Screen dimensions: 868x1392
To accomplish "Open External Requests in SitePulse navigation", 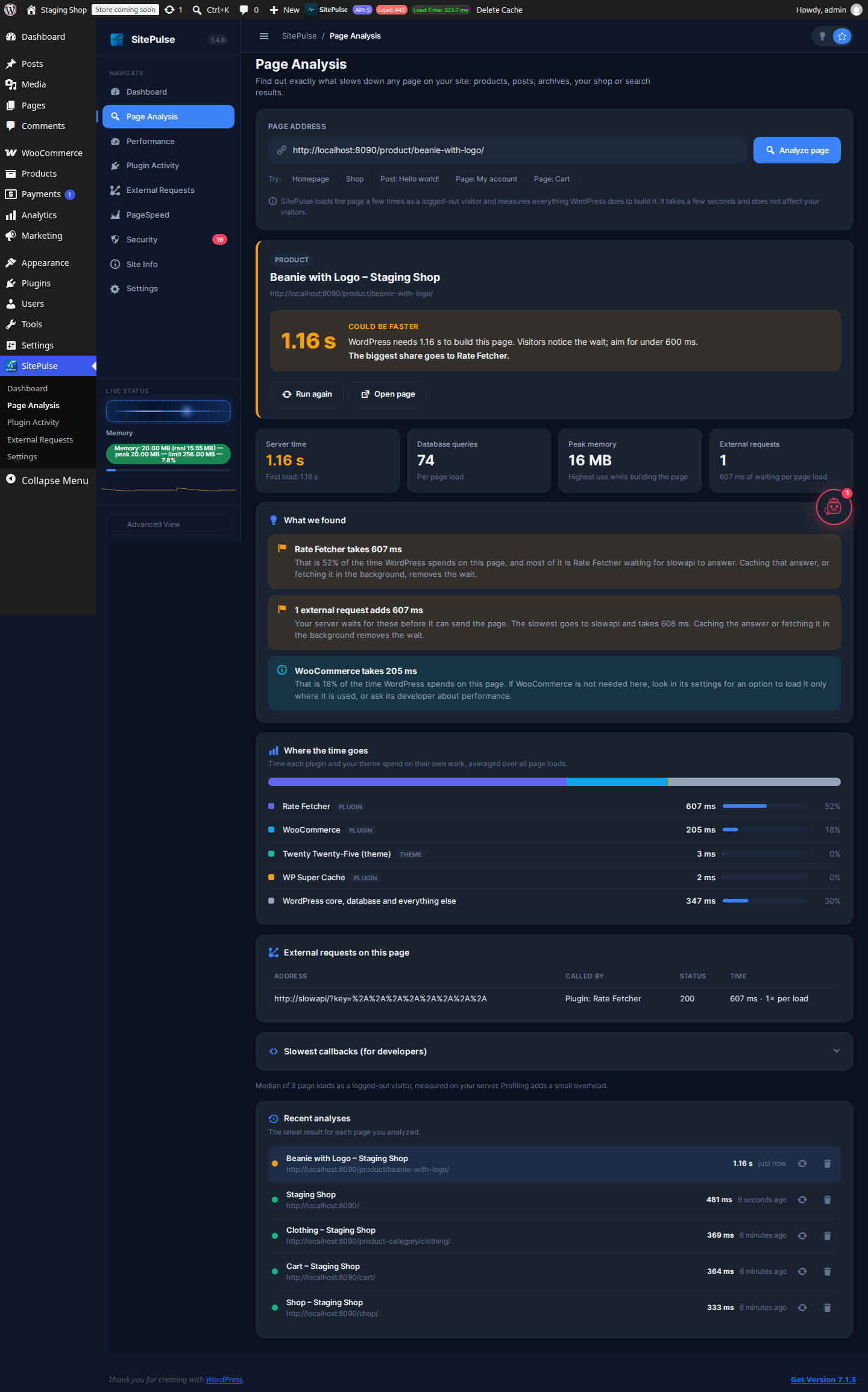I will click(168, 191).
